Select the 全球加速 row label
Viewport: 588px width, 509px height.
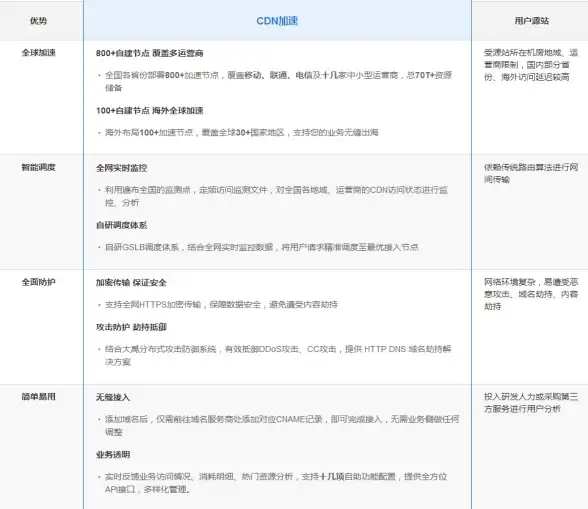39,53
